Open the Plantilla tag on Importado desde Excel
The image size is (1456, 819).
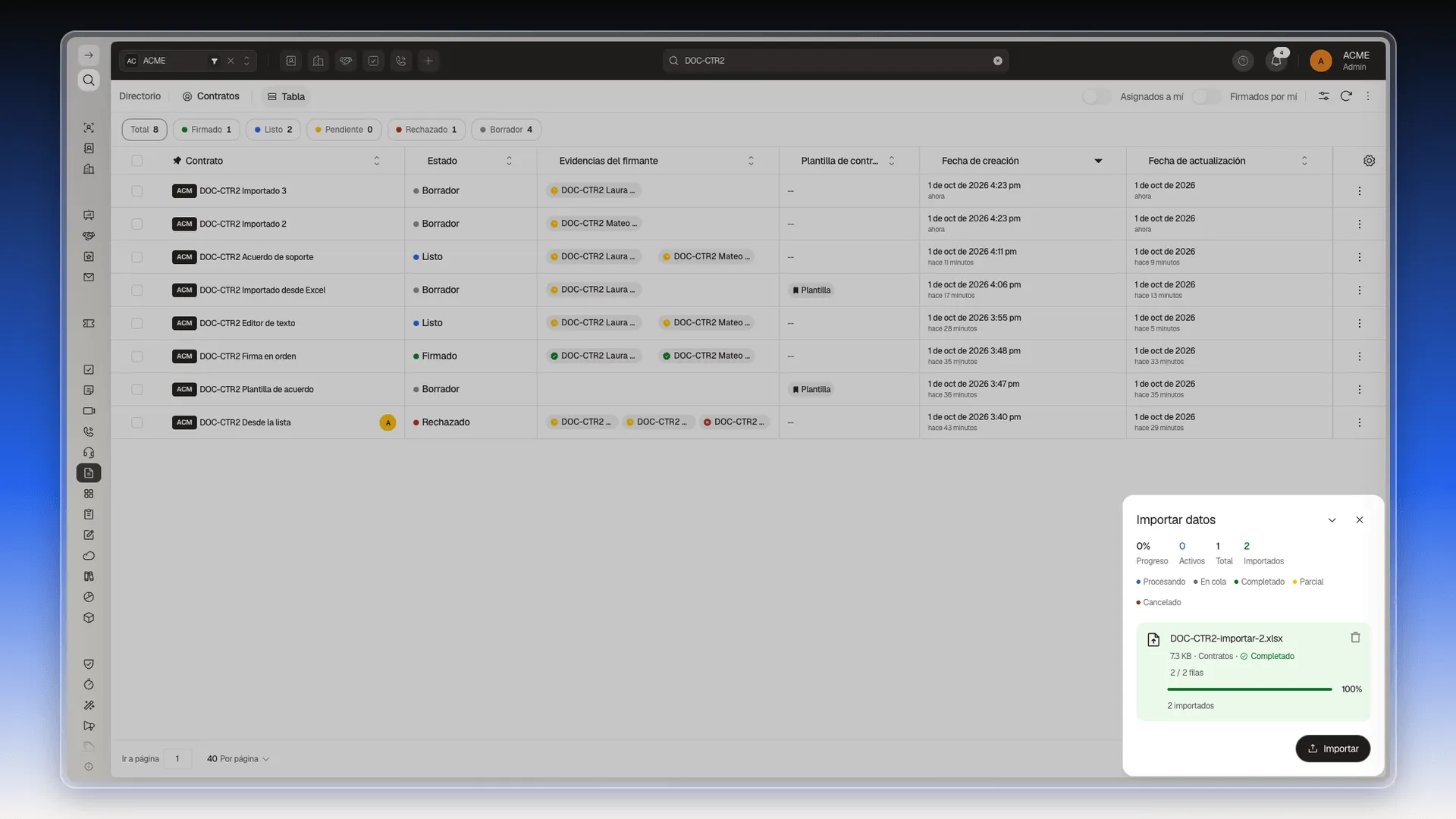tap(811, 290)
